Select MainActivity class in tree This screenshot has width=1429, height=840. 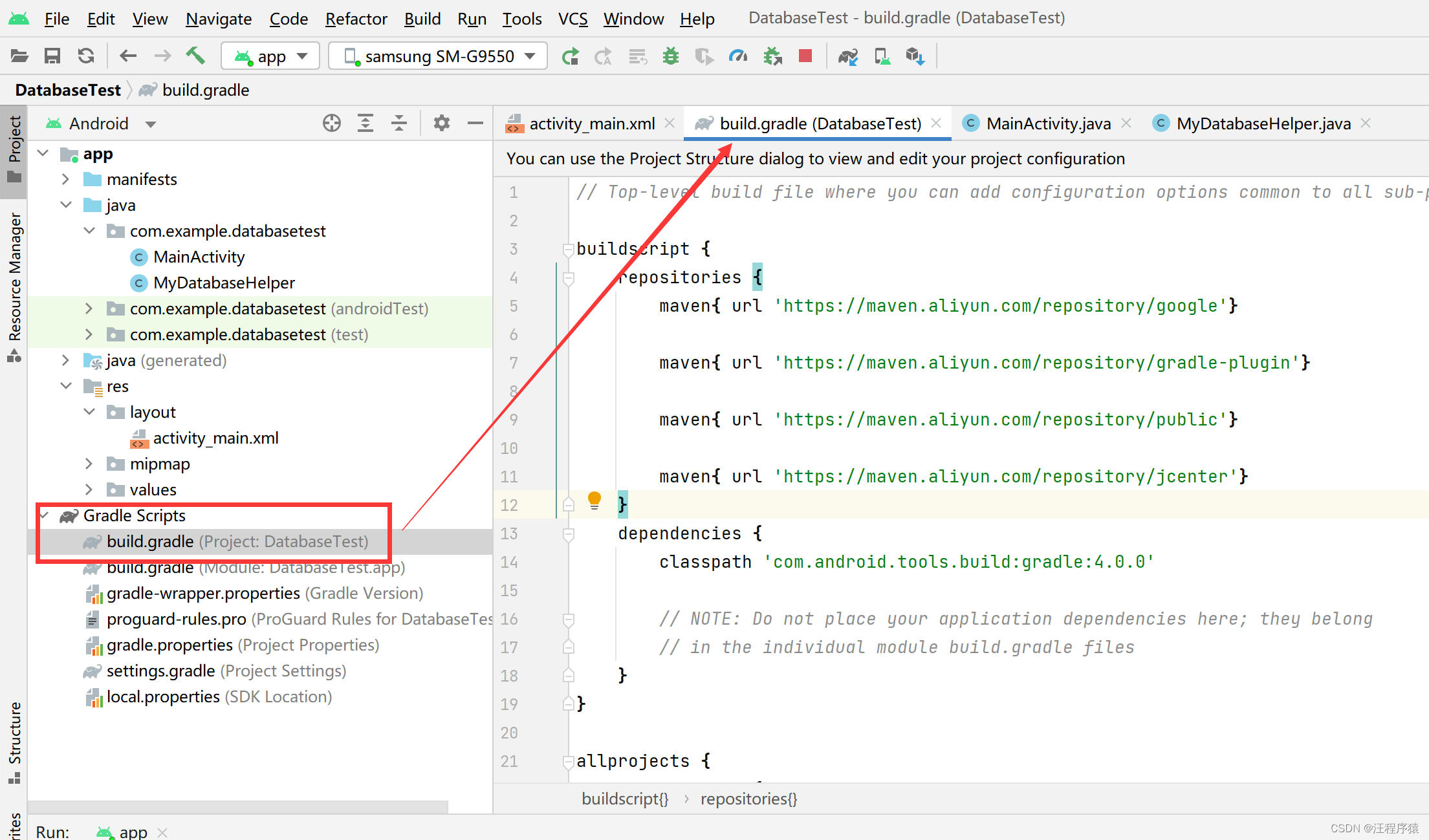click(199, 257)
